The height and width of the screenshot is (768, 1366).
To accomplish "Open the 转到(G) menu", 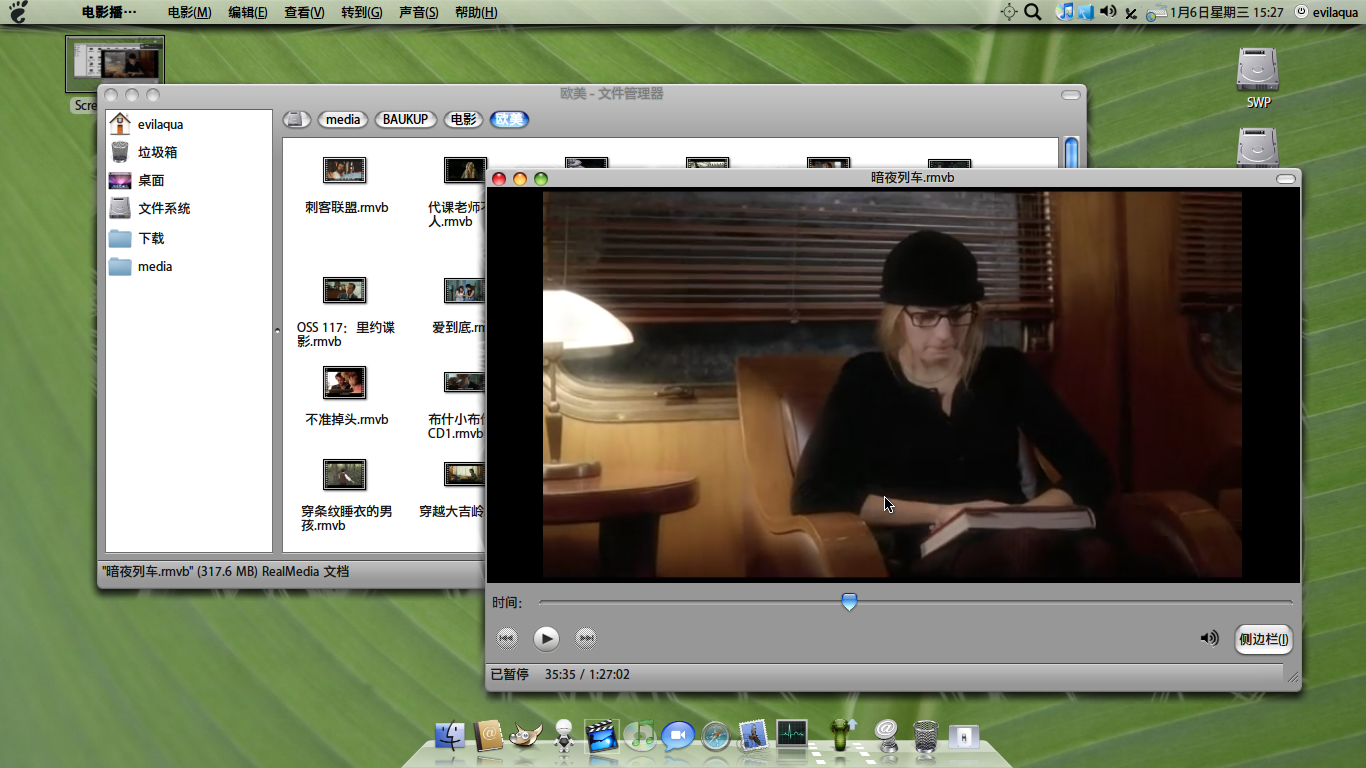I will [x=361, y=12].
